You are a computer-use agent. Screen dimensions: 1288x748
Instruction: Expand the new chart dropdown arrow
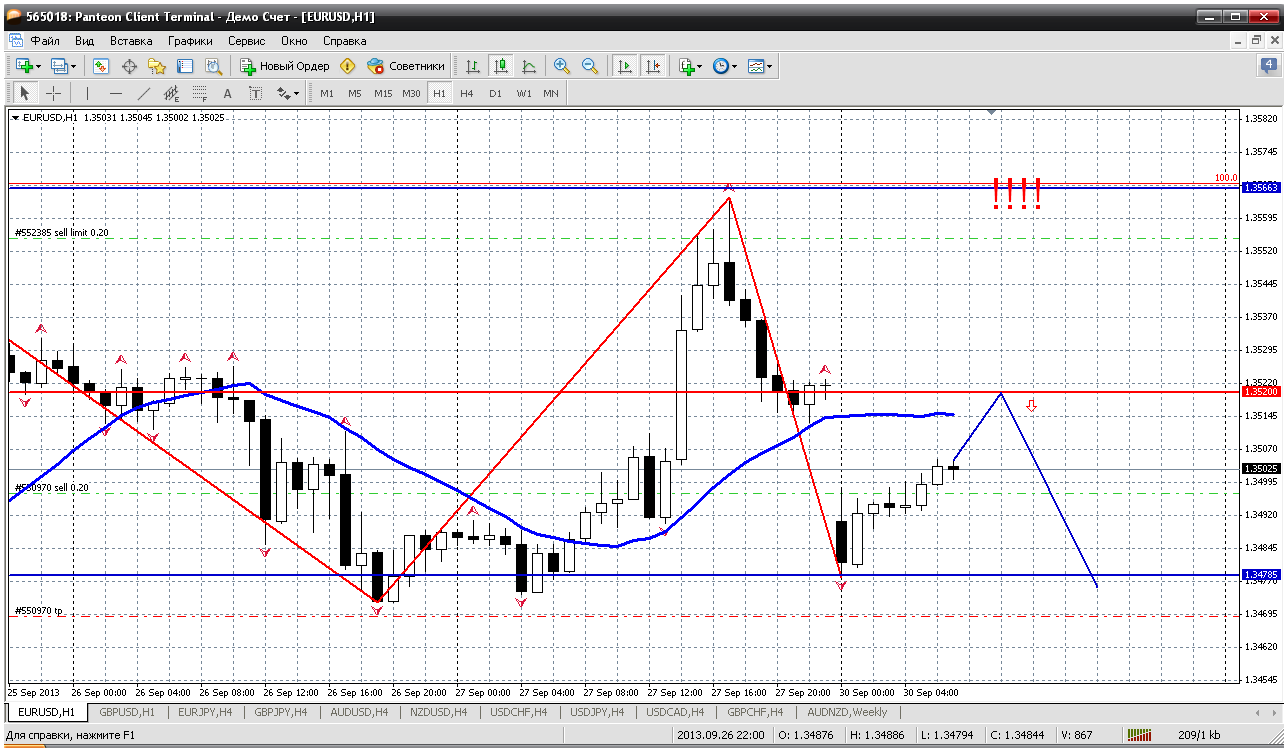pos(38,67)
